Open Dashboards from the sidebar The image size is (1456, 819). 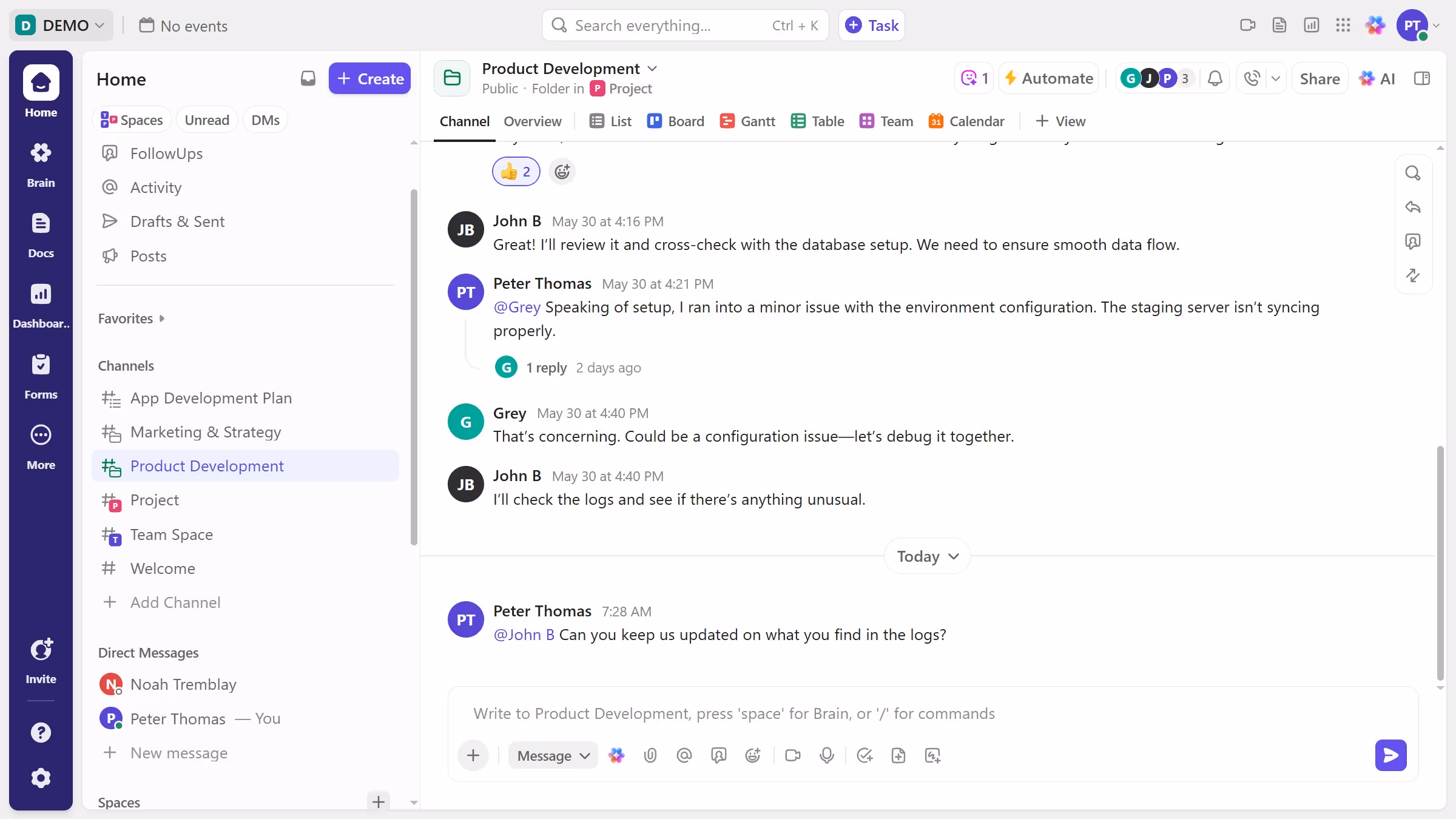pos(41,305)
